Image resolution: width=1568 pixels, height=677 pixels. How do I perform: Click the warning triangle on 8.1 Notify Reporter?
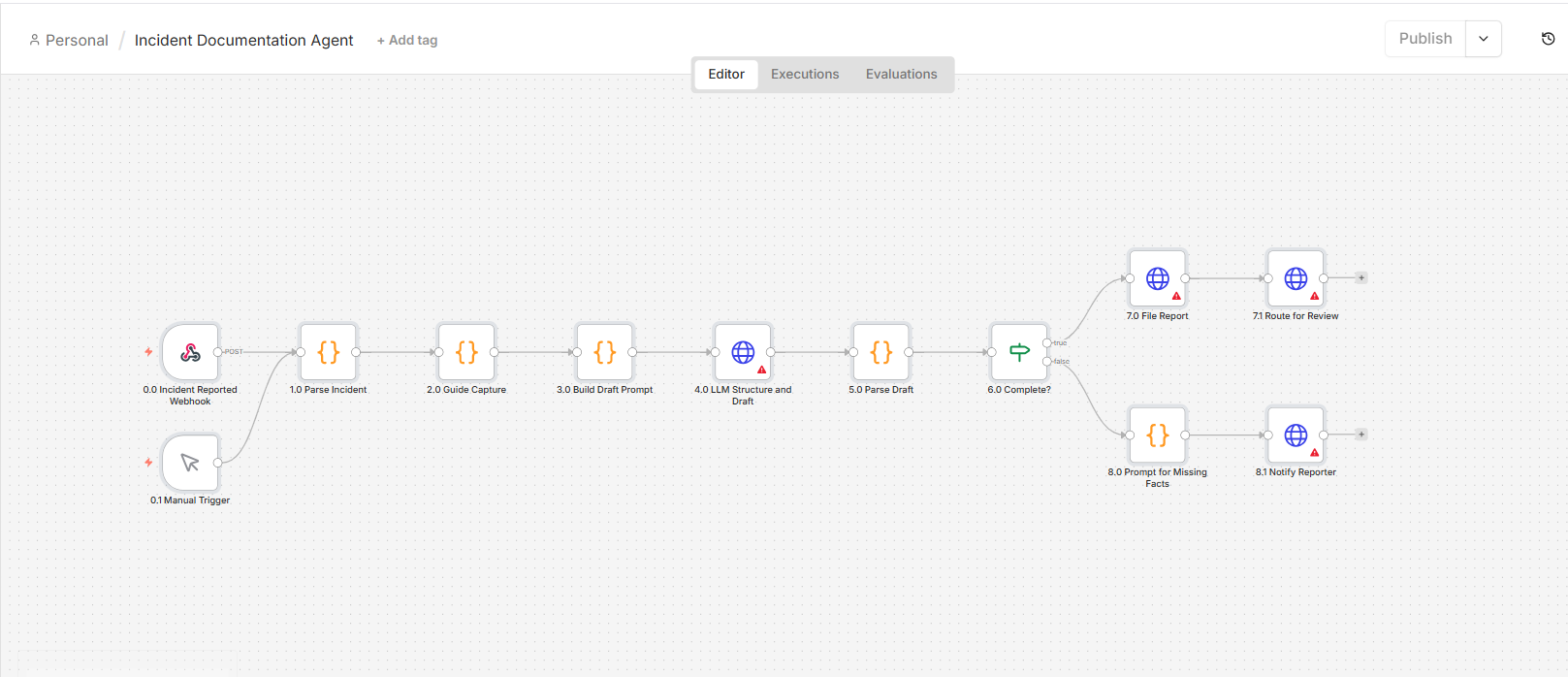[1315, 452]
